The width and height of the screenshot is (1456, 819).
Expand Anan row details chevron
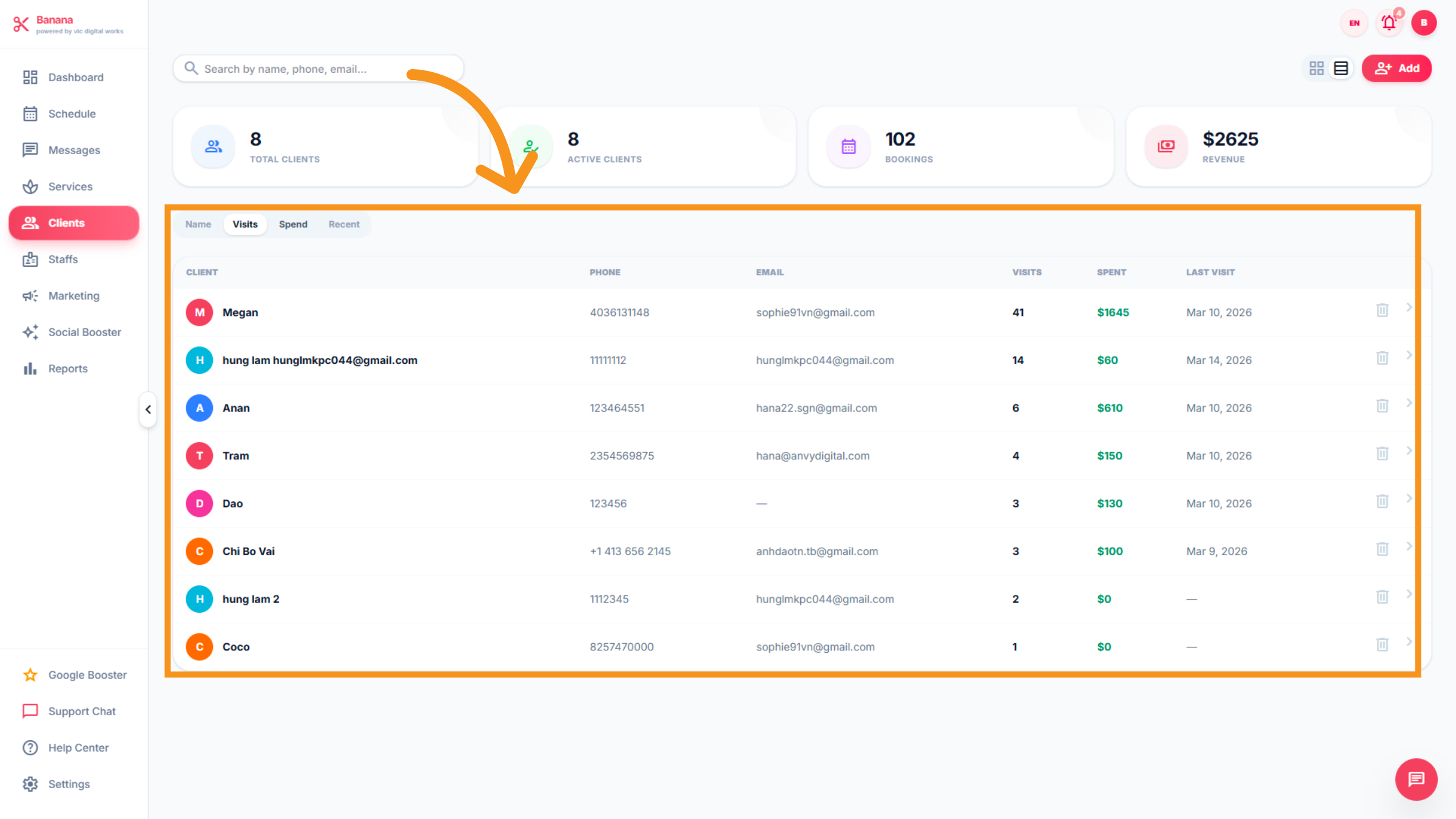tap(1409, 403)
